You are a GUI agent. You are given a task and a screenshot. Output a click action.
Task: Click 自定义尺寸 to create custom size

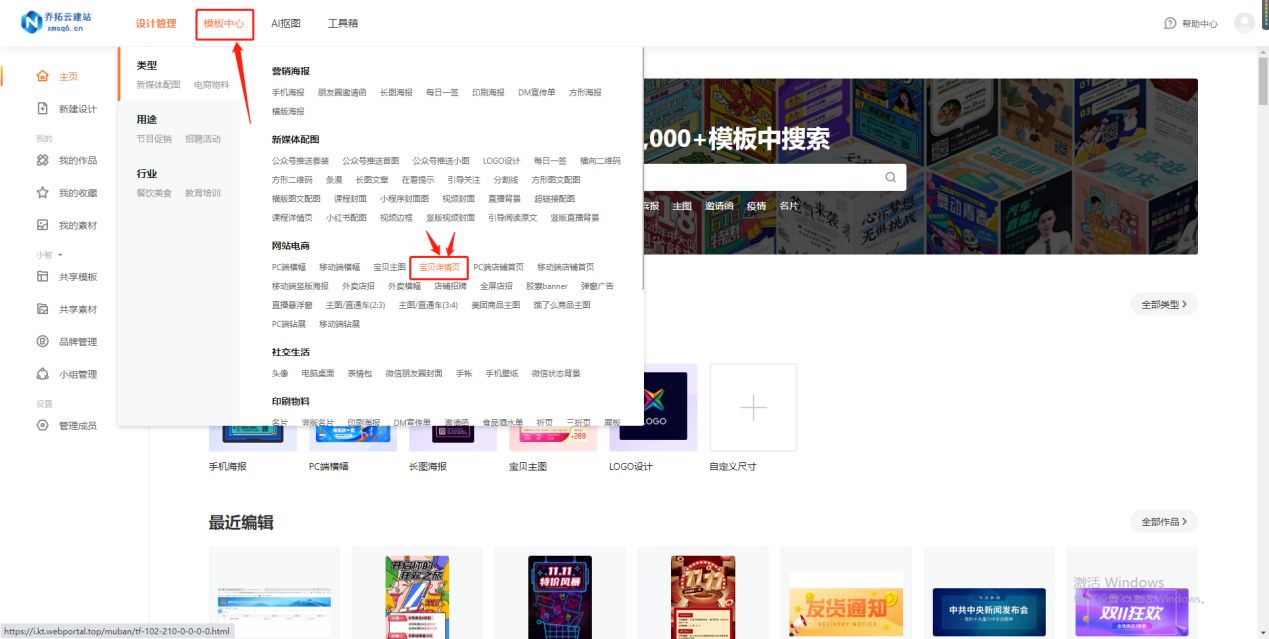[753, 407]
